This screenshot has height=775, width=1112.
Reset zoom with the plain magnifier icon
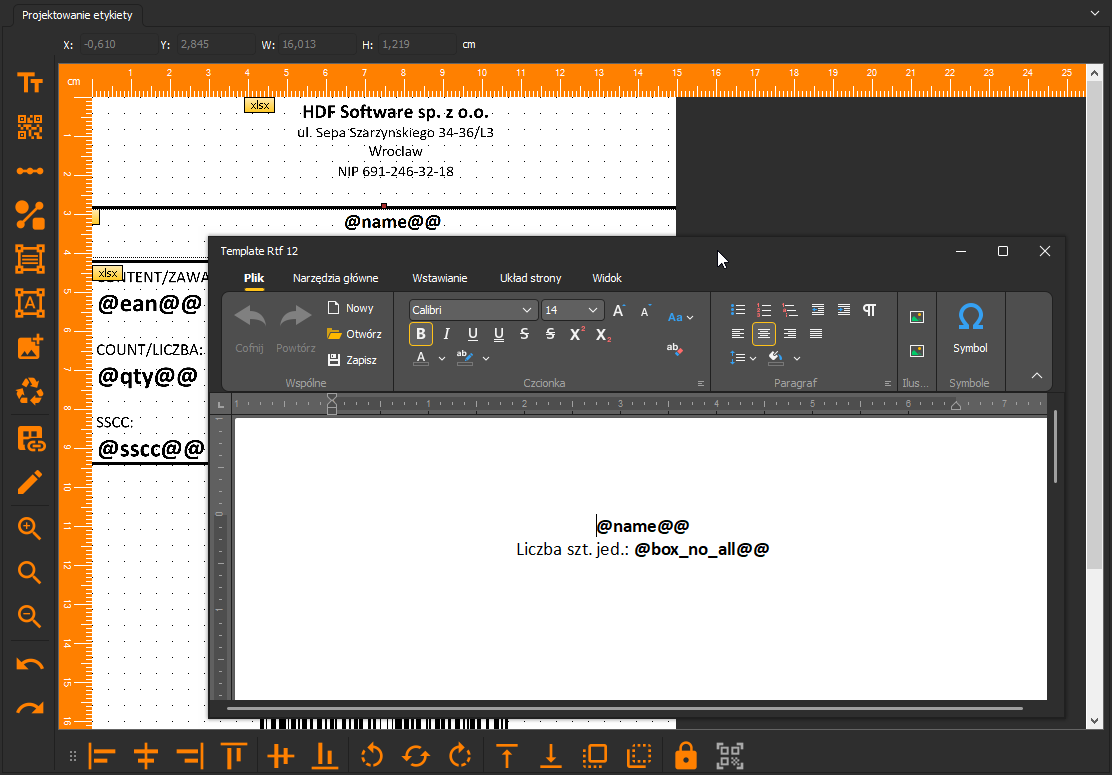point(30,572)
